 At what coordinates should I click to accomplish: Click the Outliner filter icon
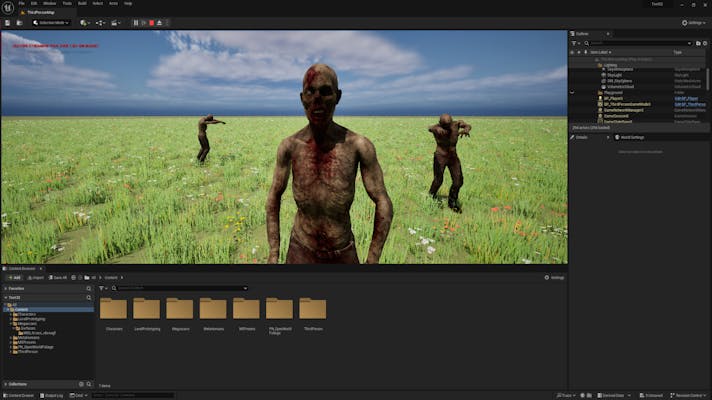click(575, 43)
